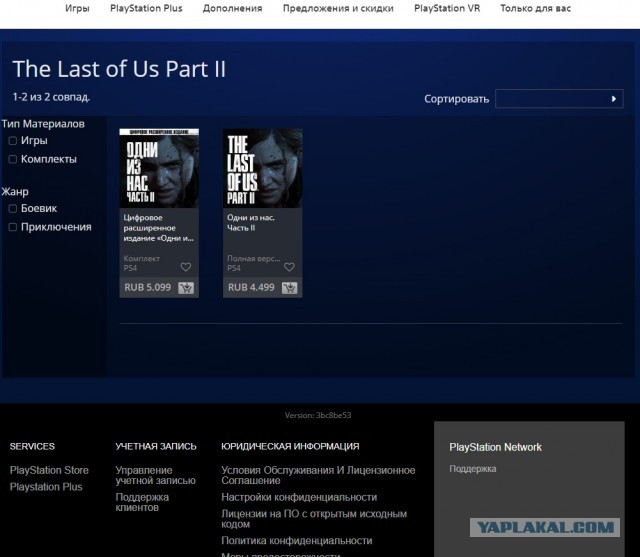Click the Version: 3bc8be53 text
640x557 pixels.
318,415
